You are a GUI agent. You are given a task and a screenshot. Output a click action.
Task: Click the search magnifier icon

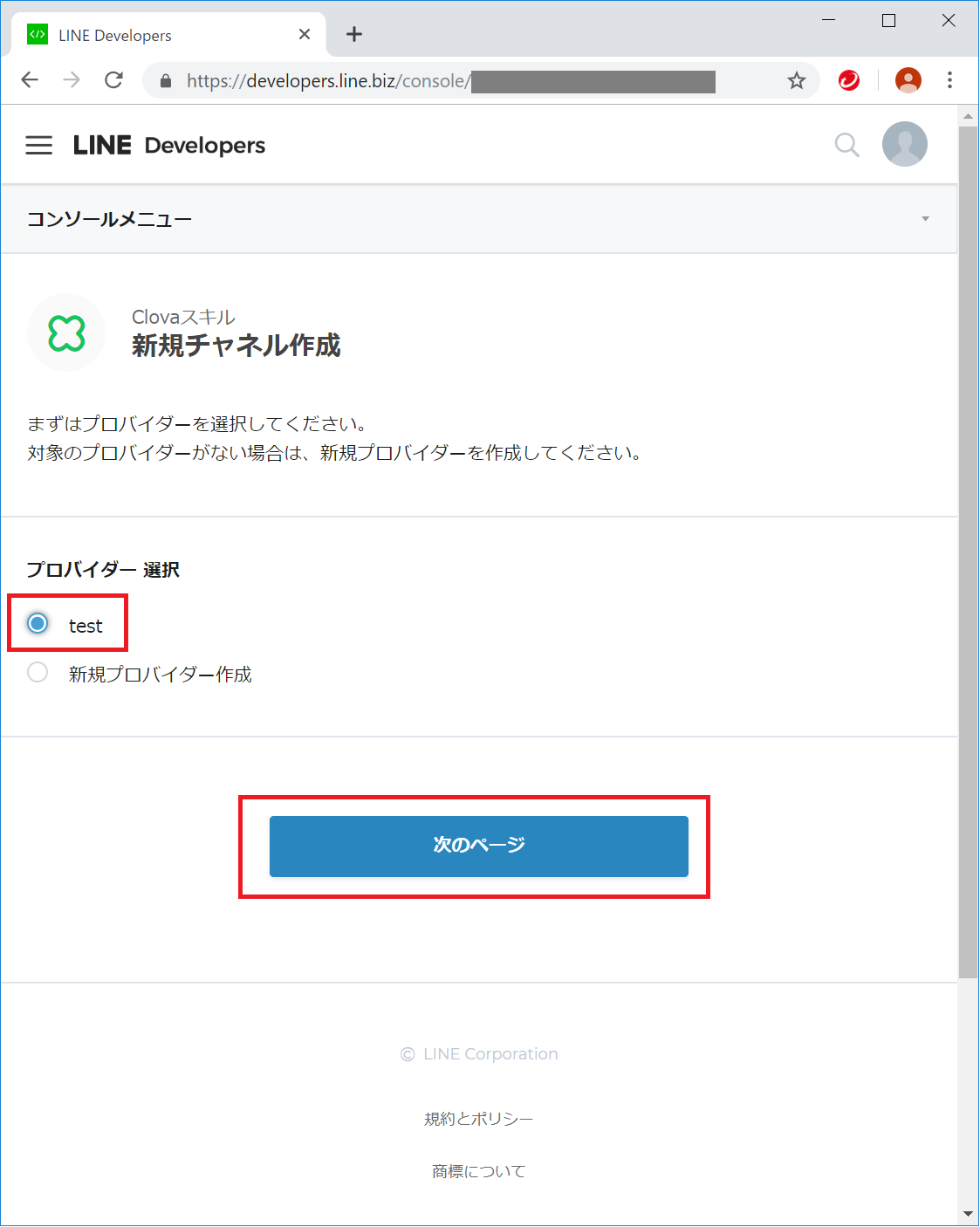846,145
